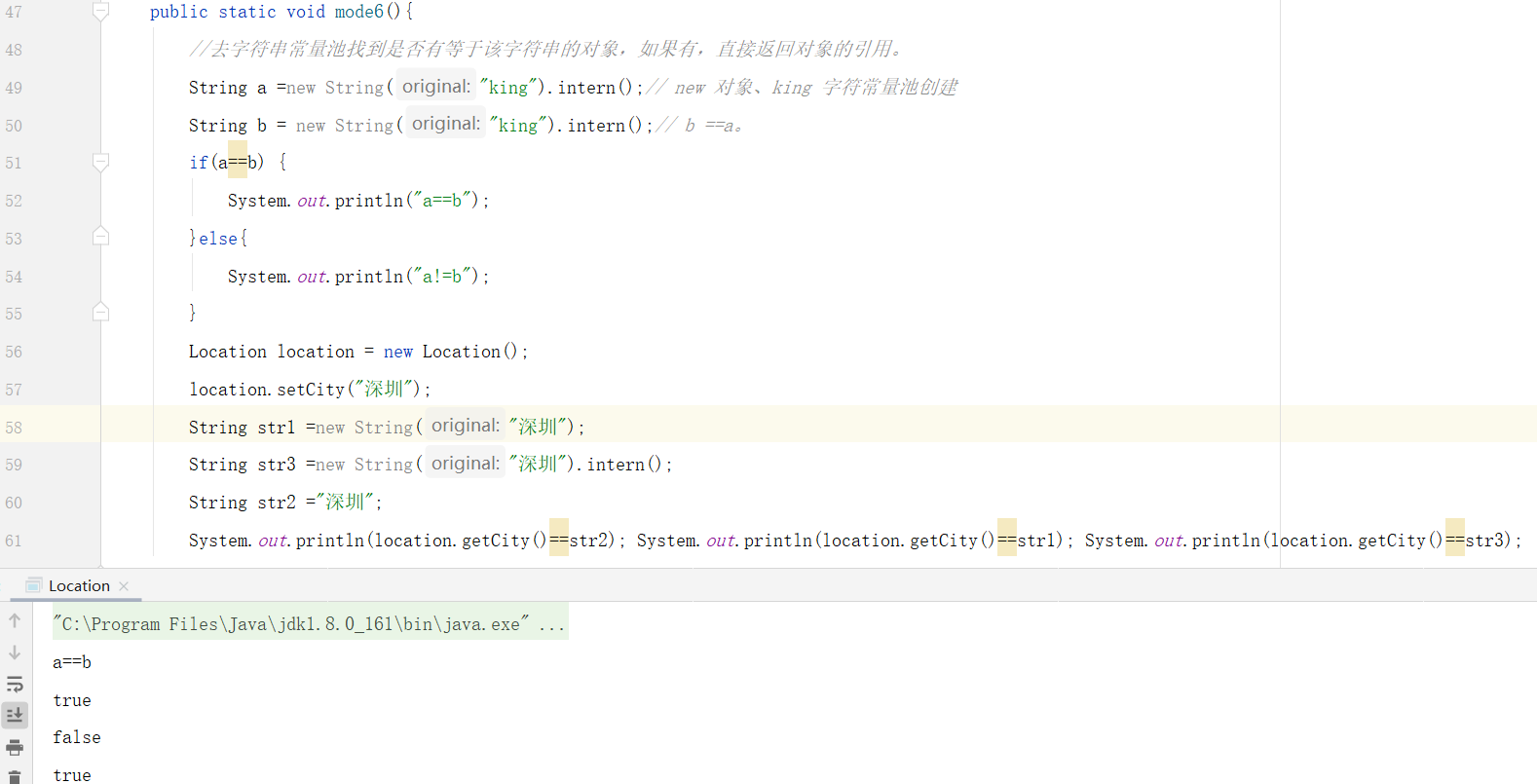Click line number 59 in gutter
Screen dimensions: 1537x784
14,465
